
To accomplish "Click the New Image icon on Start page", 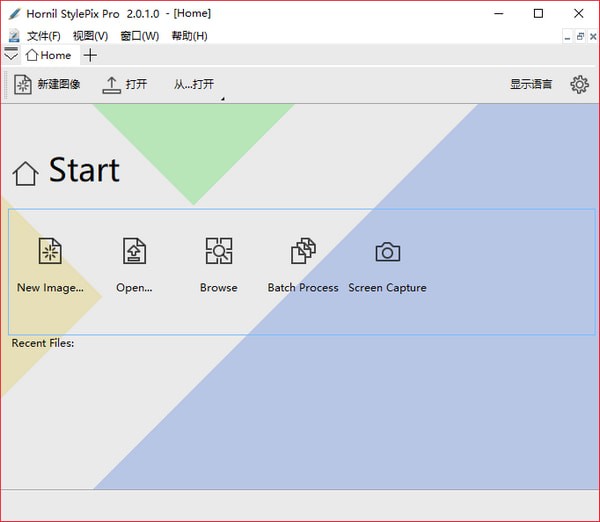I will (49, 251).
